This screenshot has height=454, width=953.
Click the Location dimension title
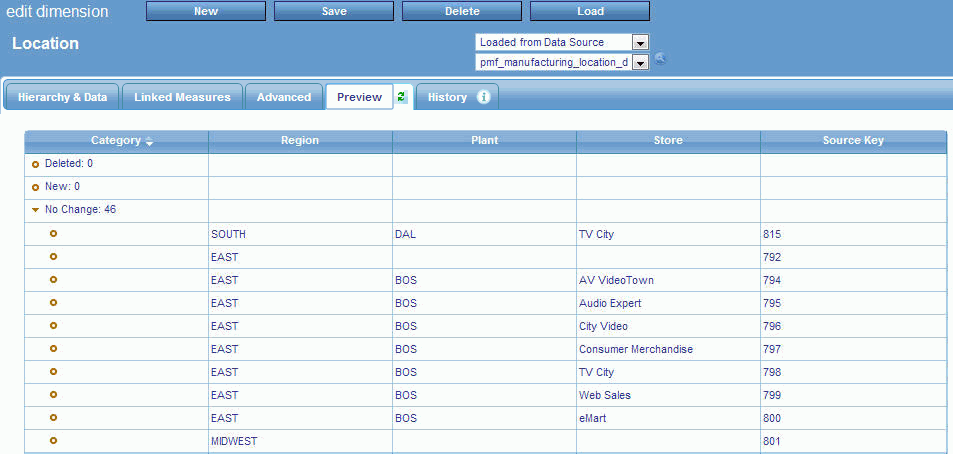click(46, 44)
